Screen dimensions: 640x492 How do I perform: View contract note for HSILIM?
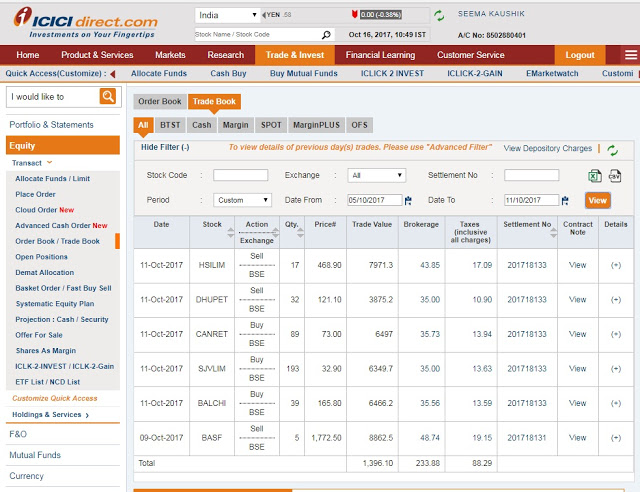[577, 265]
